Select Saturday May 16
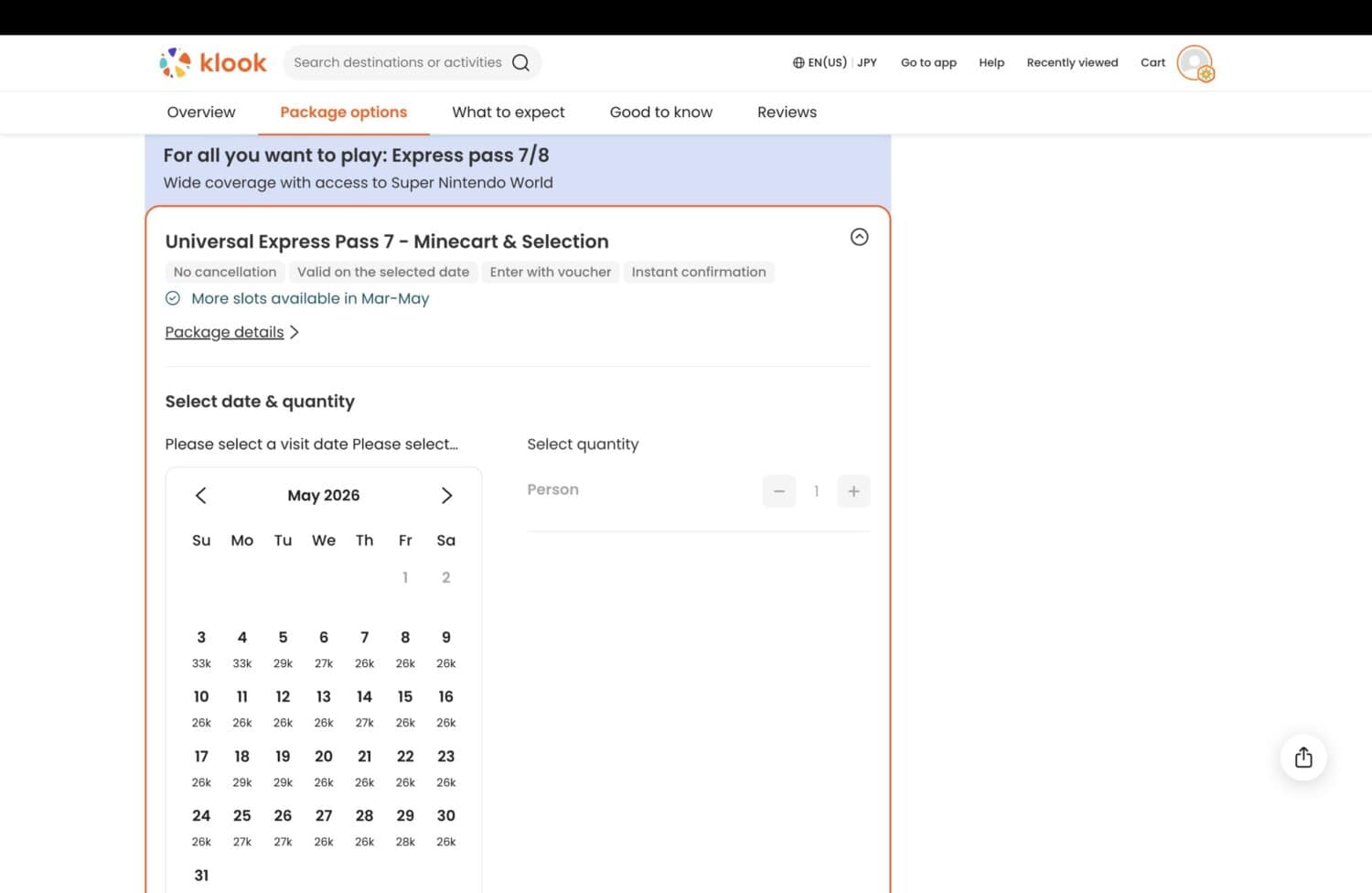Viewport: 1372px width, 893px height. [x=446, y=708]
